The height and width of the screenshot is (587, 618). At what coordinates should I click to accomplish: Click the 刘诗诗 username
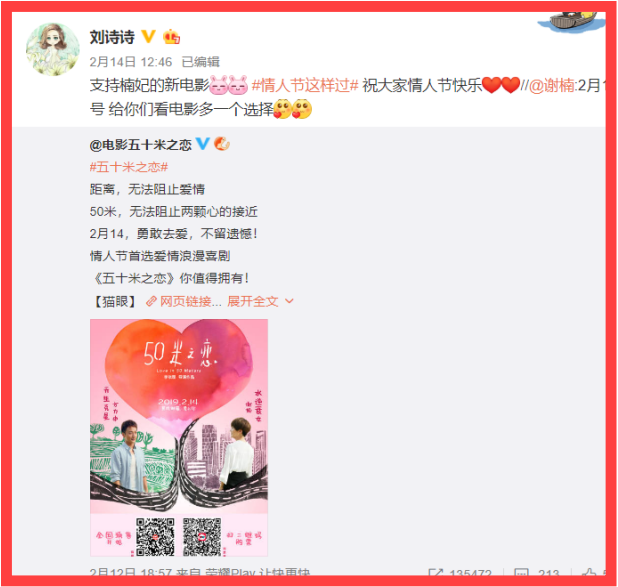pyautogui.click(x=112, y=37)
